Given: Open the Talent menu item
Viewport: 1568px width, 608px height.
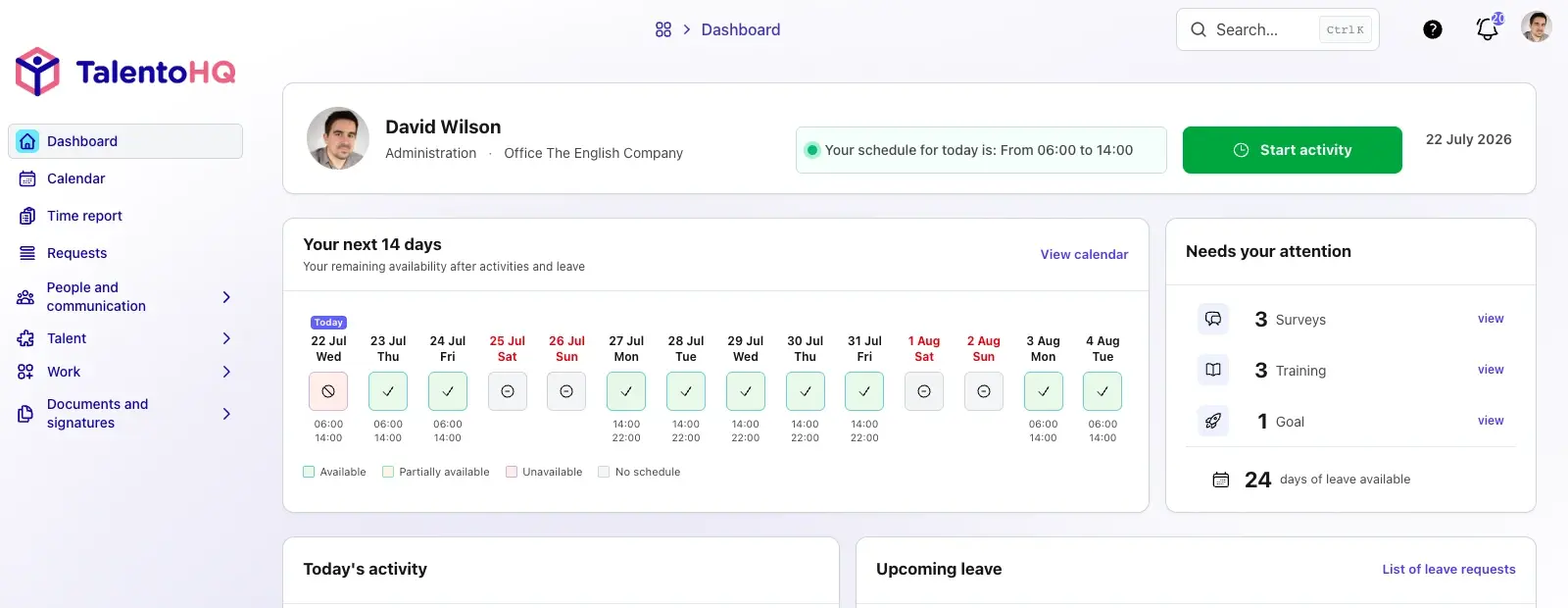Looking at the screenshot, I should pos(125,338).
